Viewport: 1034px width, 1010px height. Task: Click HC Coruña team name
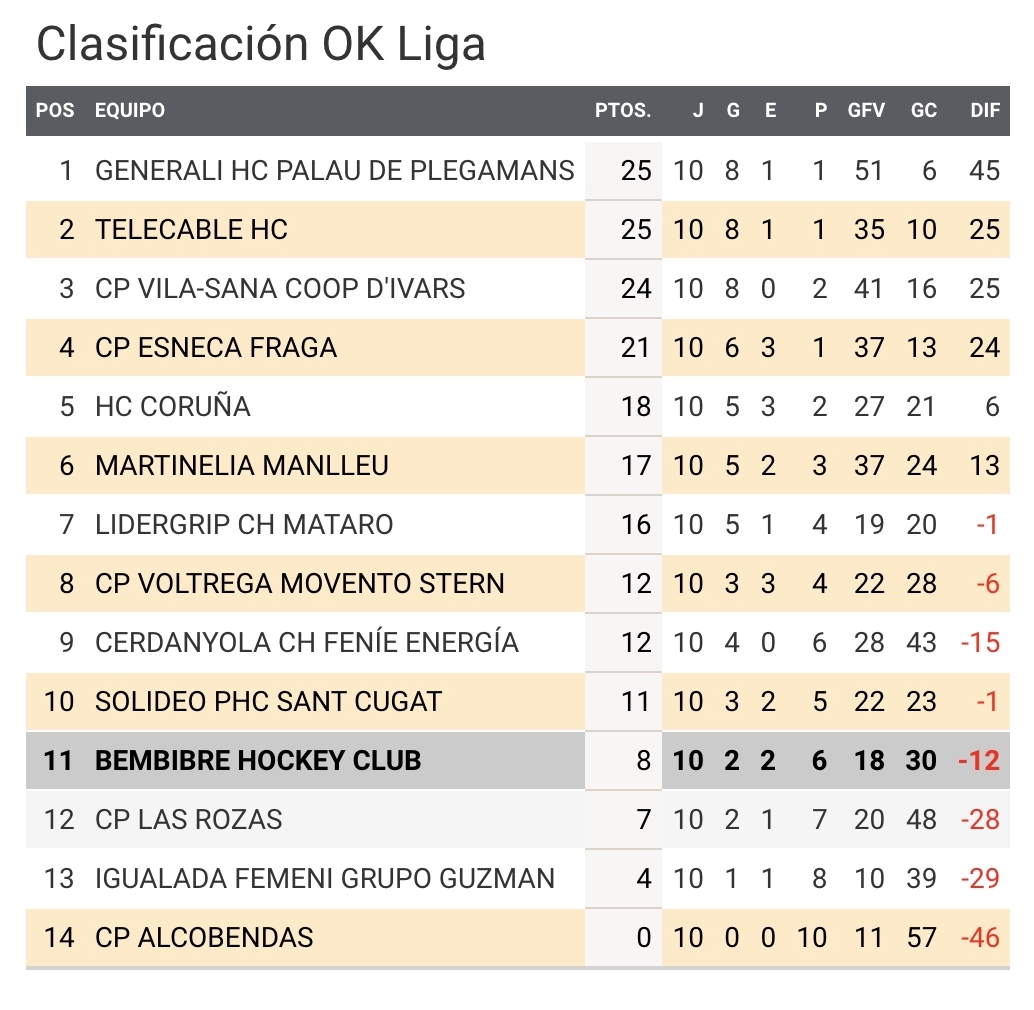(x=173, y=407)
